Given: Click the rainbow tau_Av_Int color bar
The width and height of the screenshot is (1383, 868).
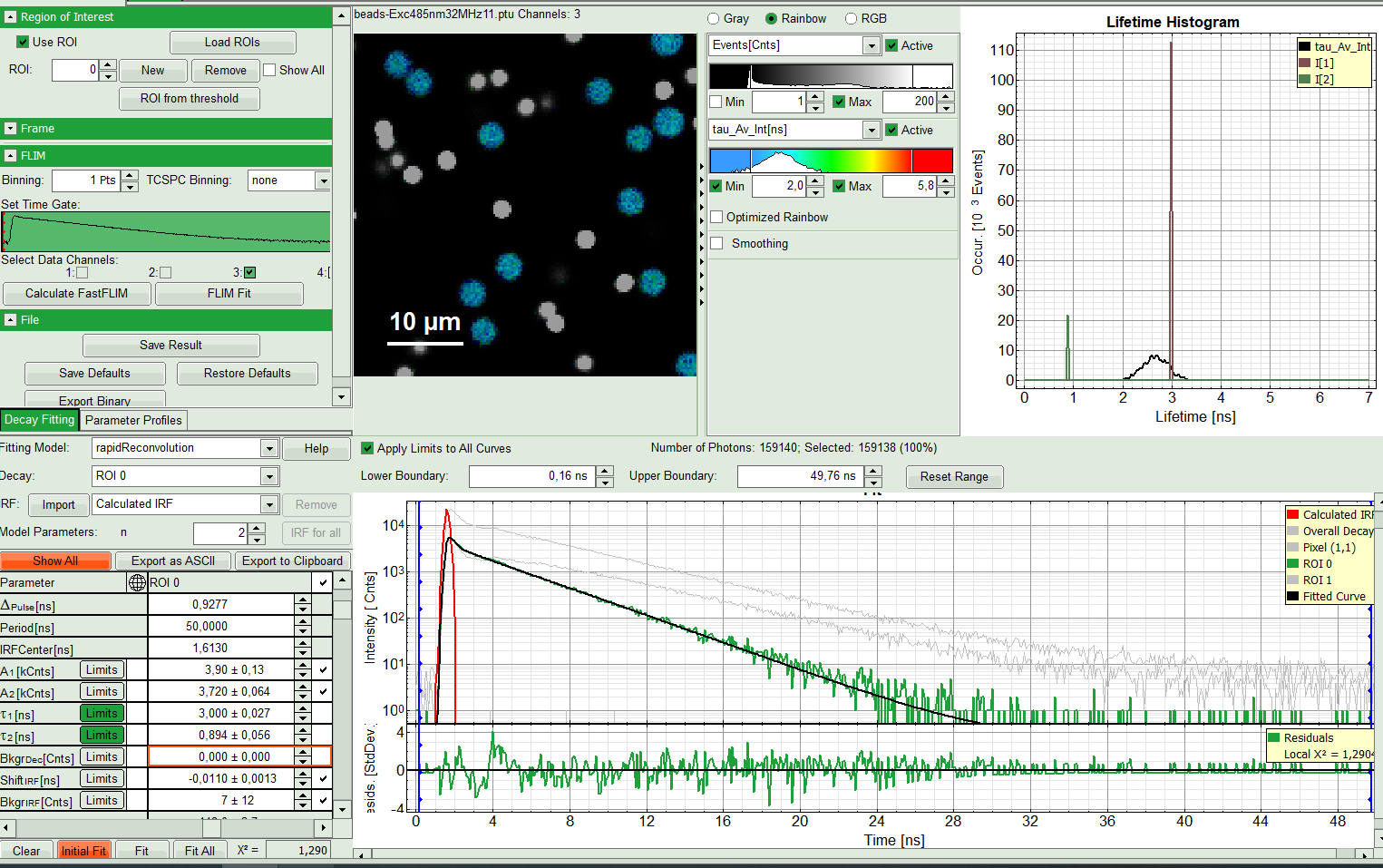Looking at the screenshot, I should (831, 161).
